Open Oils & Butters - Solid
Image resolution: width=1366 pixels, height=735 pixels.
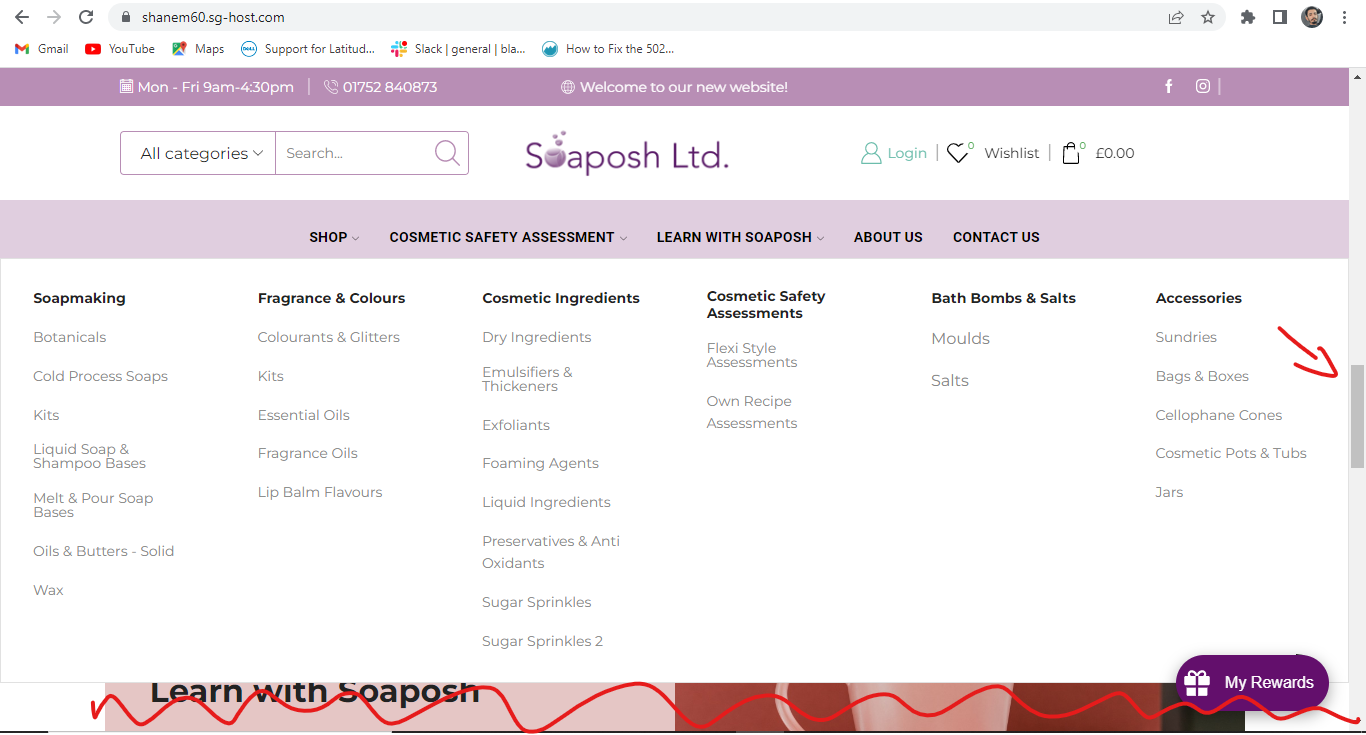click(x=103, y=551)
